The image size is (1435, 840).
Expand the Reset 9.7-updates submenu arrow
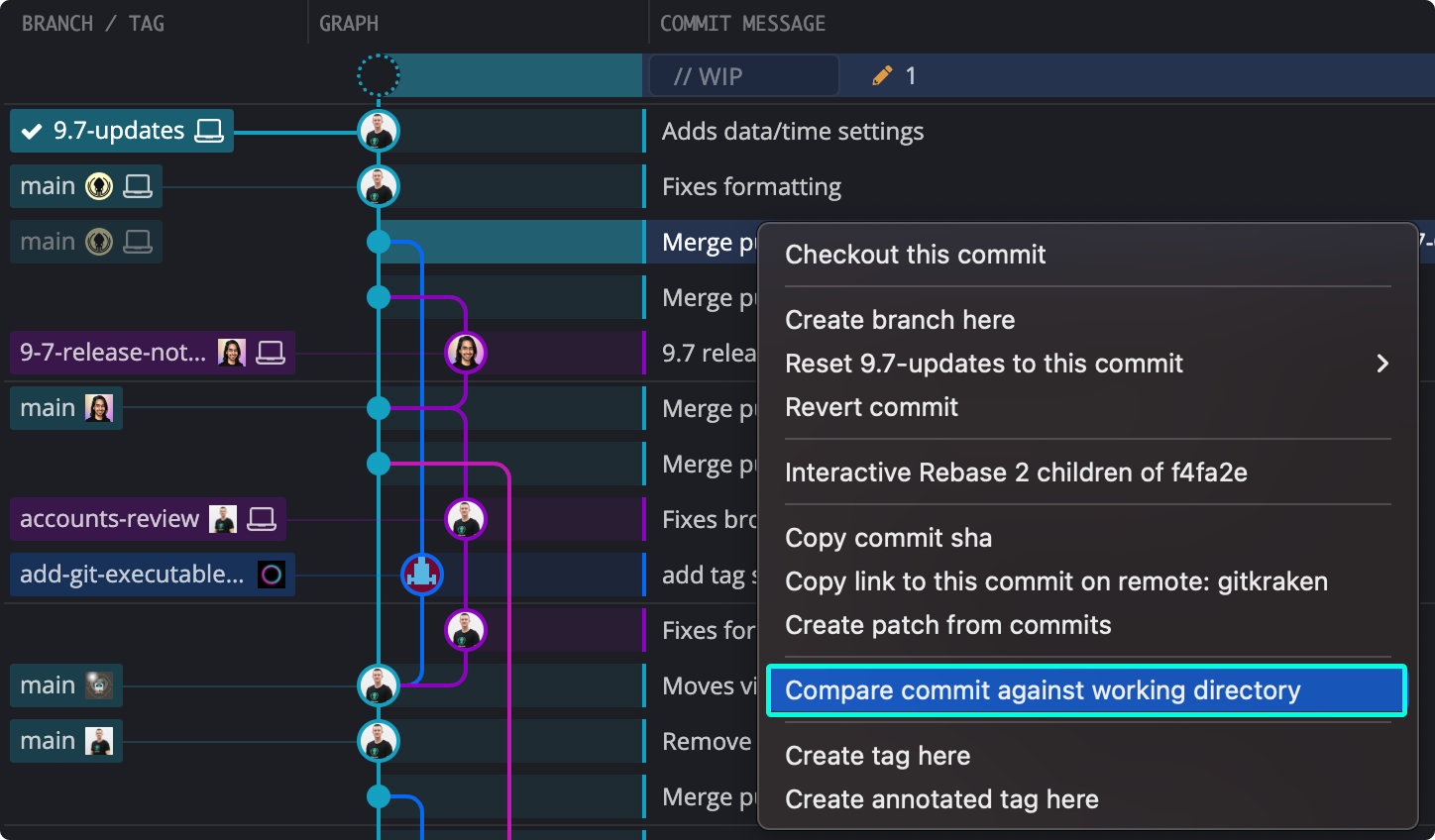coord(1382,364)
